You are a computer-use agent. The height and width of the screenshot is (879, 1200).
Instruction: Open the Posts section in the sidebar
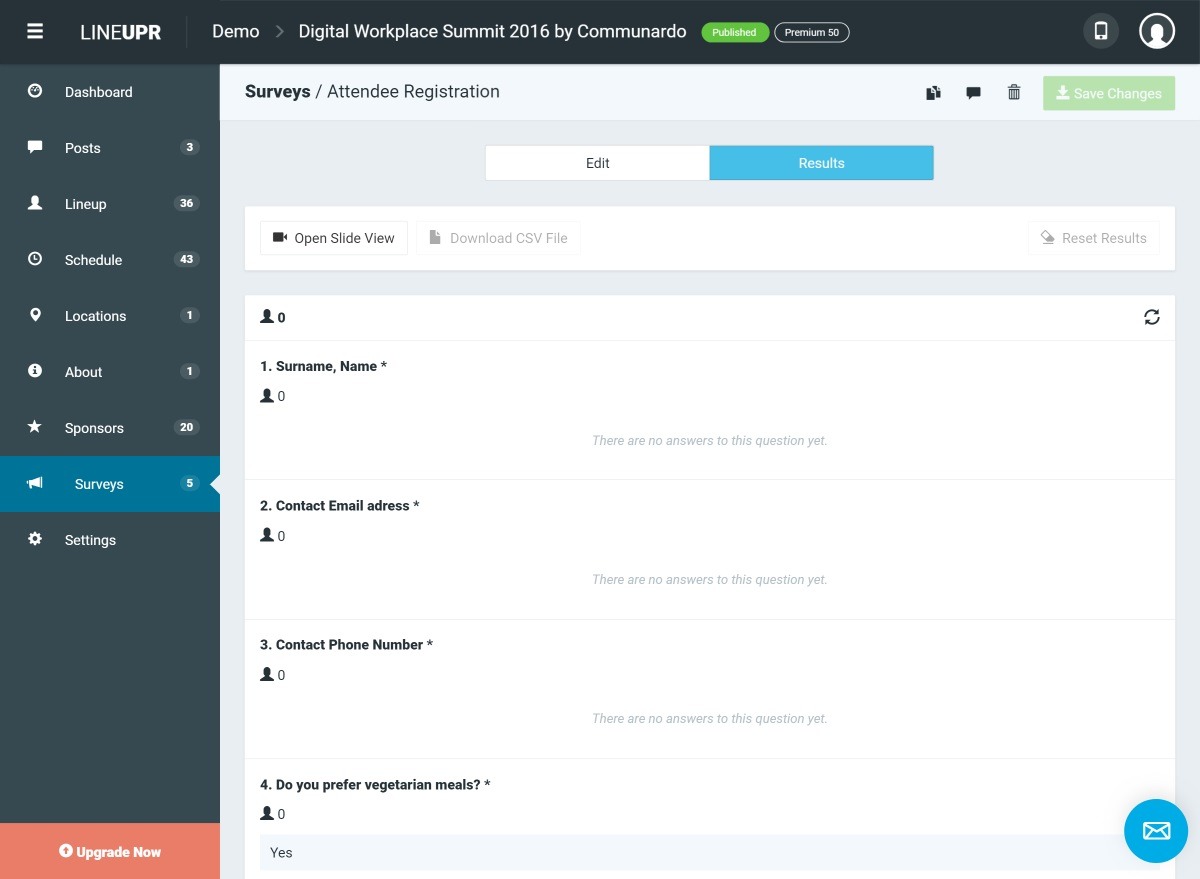click(x=81, y=148)
